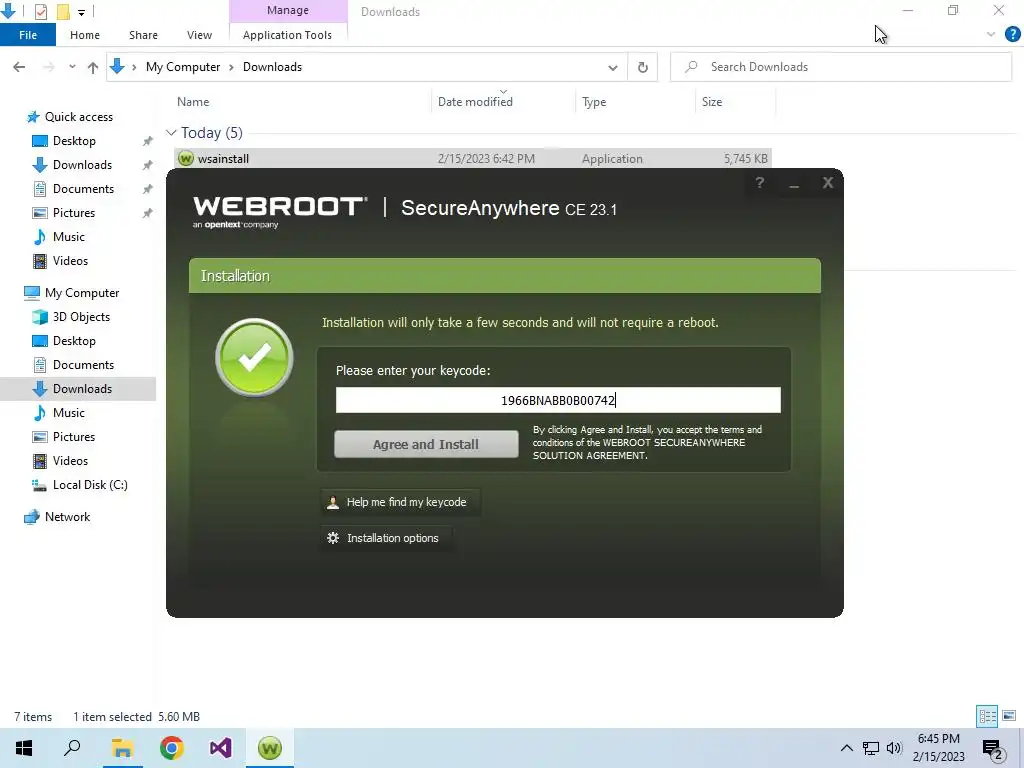The image size is (1024, 768).
Task: Click the Properties quick access toolbar icon
Action: pyautogui.click(x=40, y=11)
